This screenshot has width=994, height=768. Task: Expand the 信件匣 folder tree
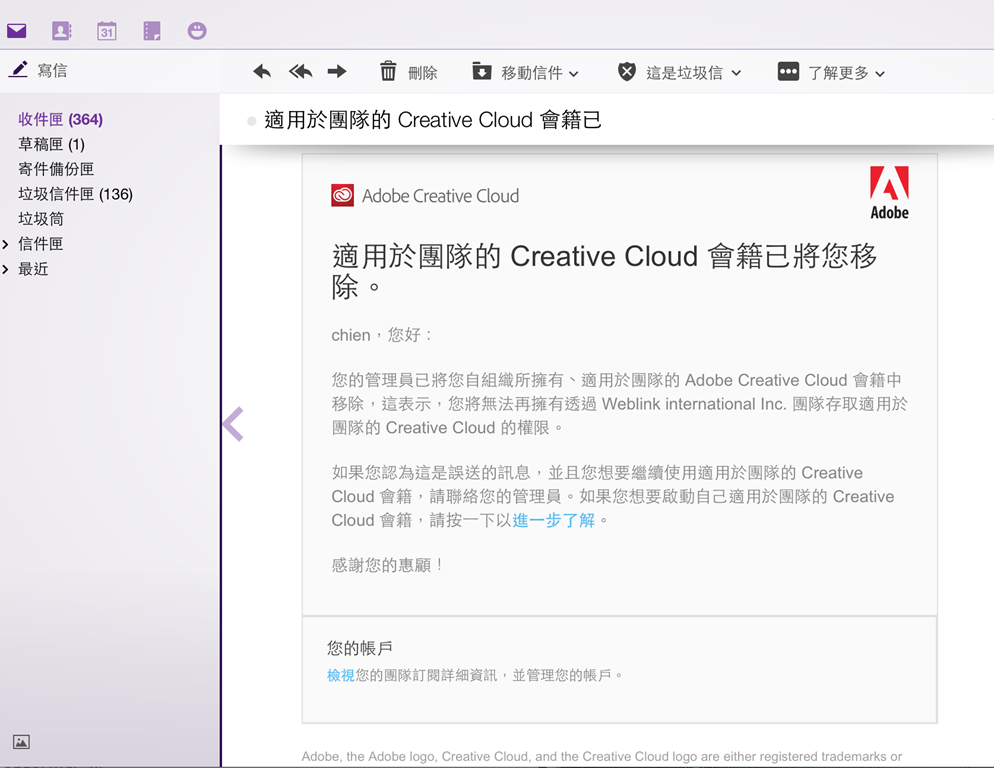[6, 244]
